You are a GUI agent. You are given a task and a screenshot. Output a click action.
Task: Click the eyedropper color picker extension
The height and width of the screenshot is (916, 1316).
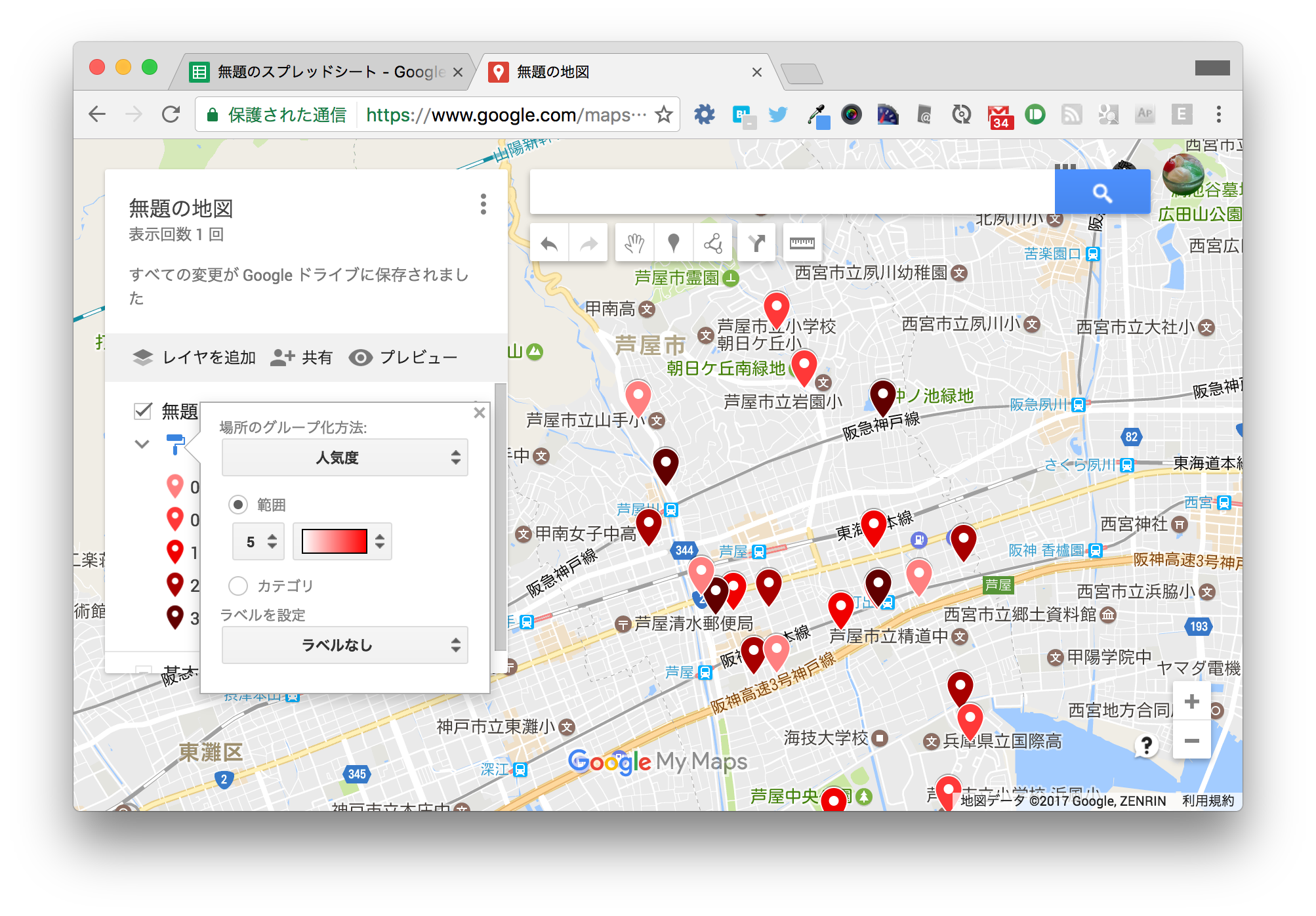817,115
